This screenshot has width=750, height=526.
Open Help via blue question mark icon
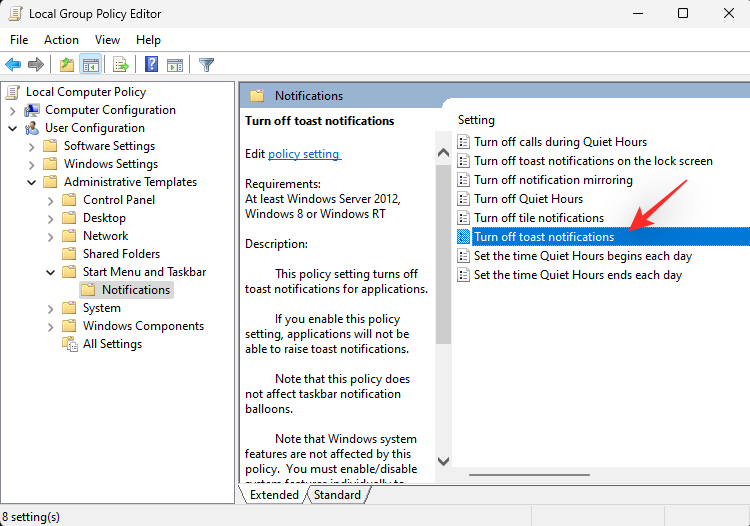click(152, 65)
